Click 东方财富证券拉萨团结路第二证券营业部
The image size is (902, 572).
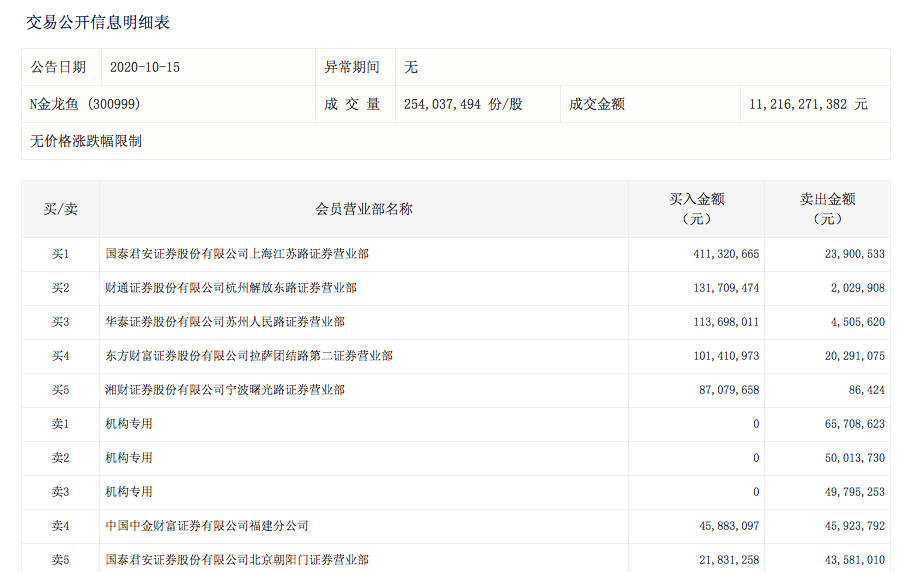249,356
